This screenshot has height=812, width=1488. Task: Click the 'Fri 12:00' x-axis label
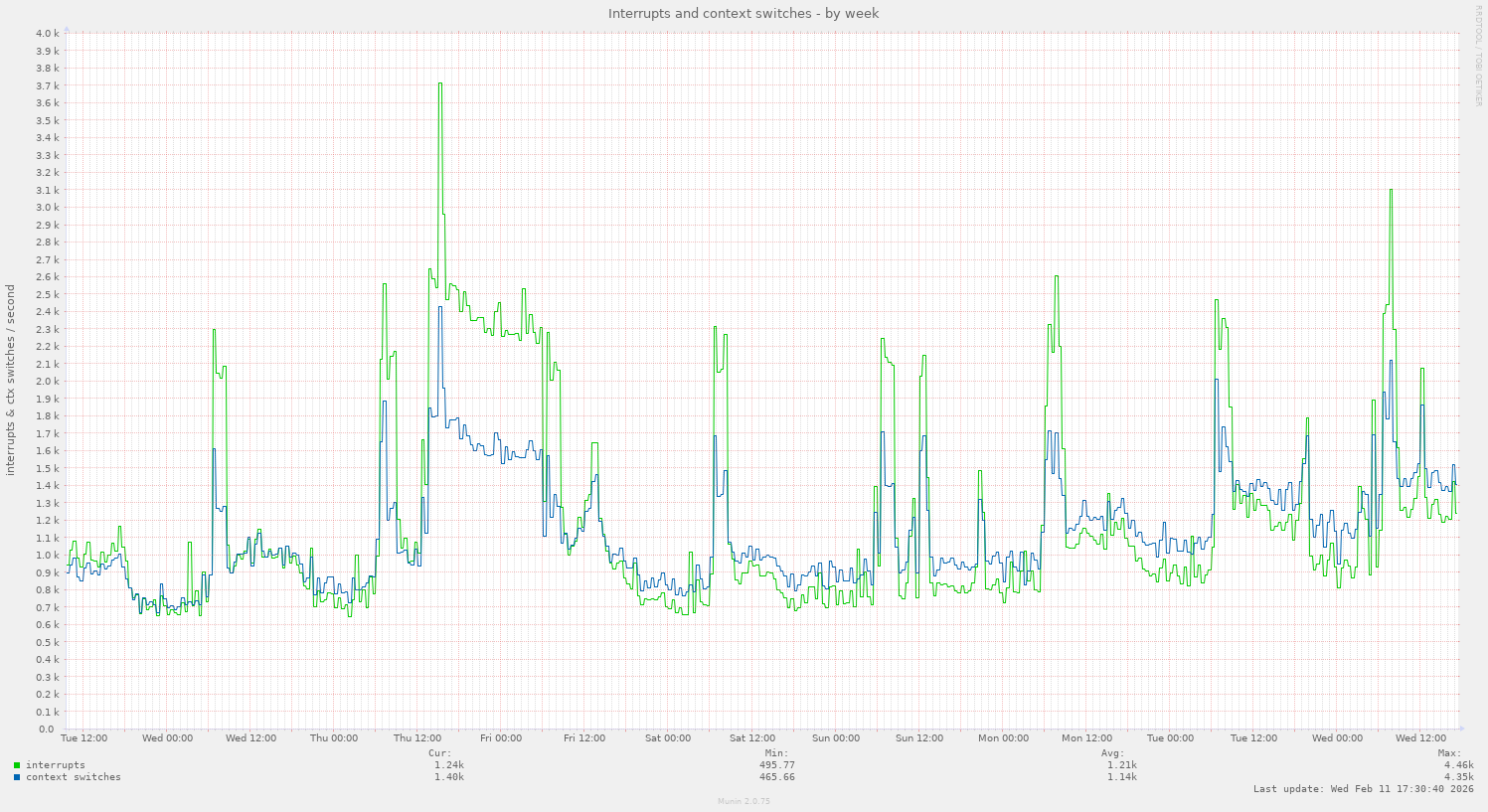pos(584,738)
